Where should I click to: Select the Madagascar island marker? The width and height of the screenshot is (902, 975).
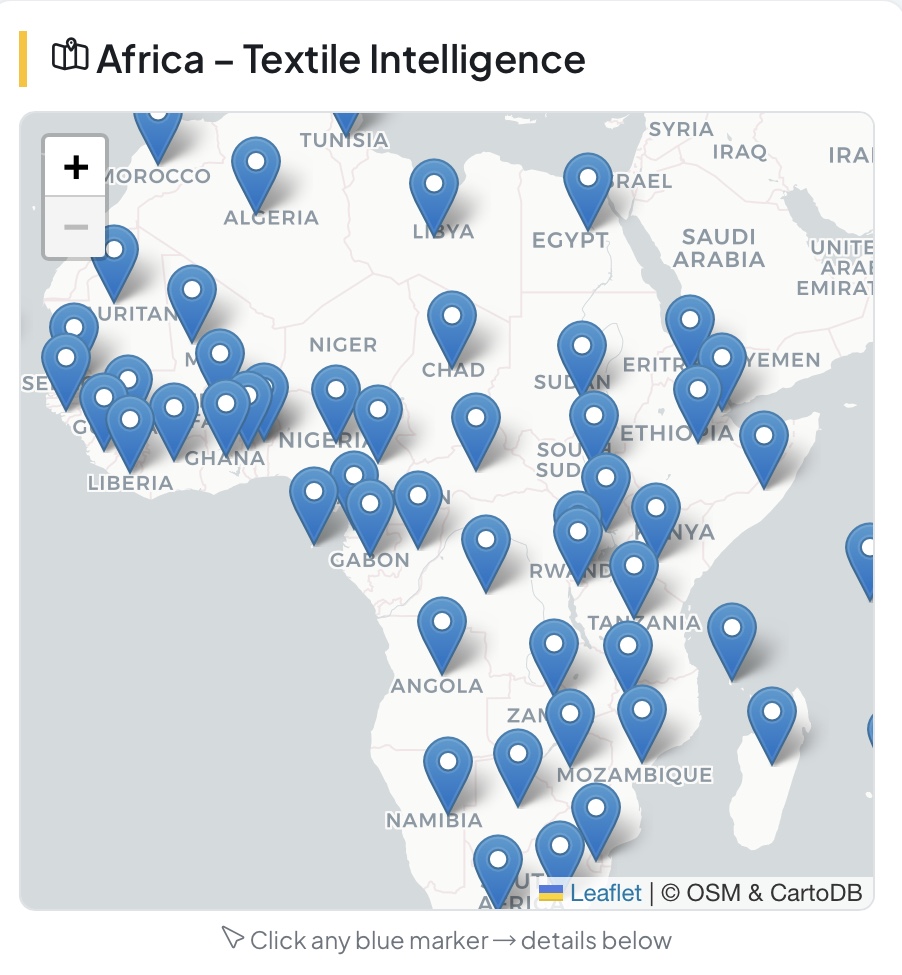click(772, 720)
